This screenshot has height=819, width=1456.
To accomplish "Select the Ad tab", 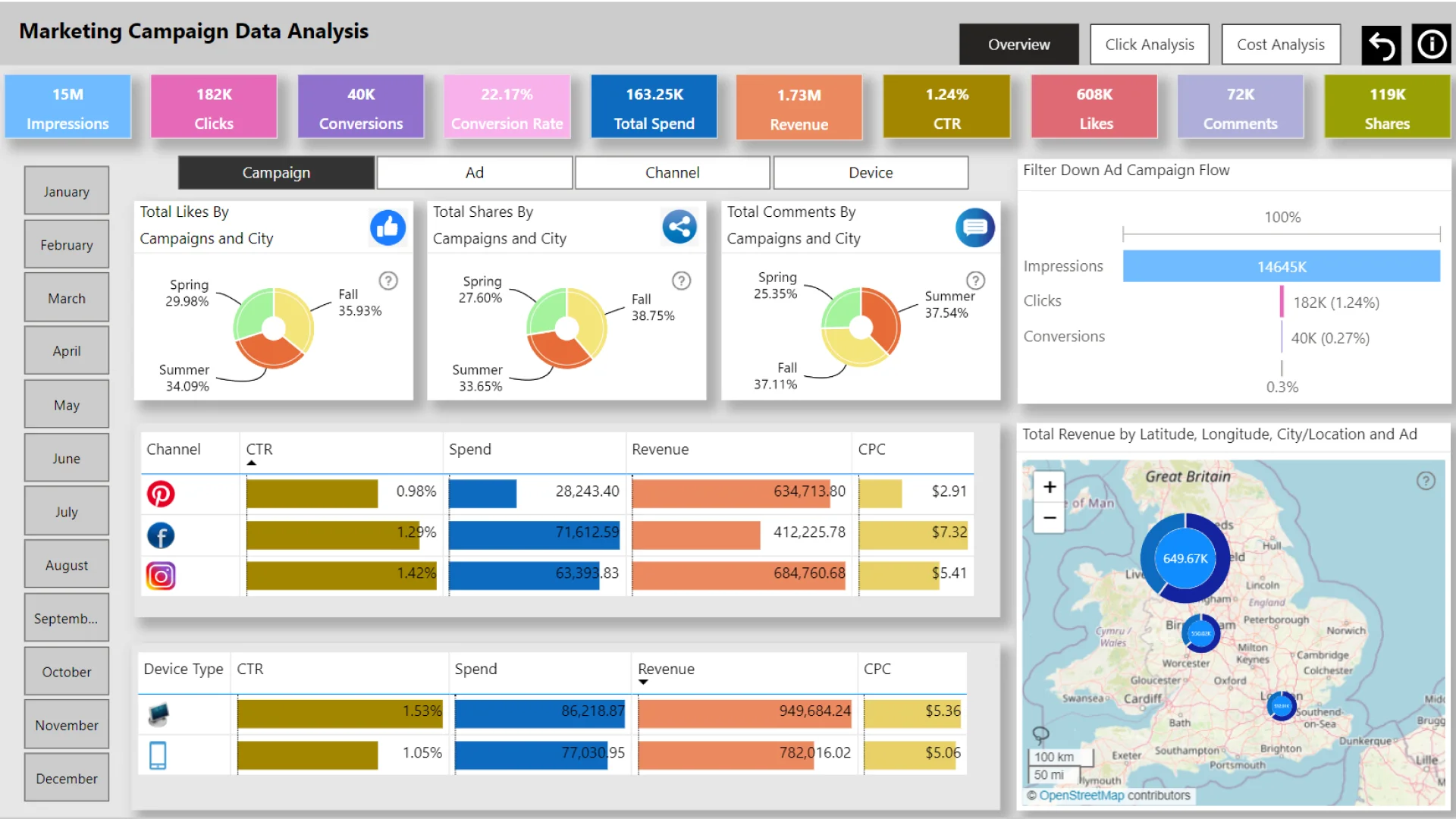I will pyautogui.click(x=475, y=173).
